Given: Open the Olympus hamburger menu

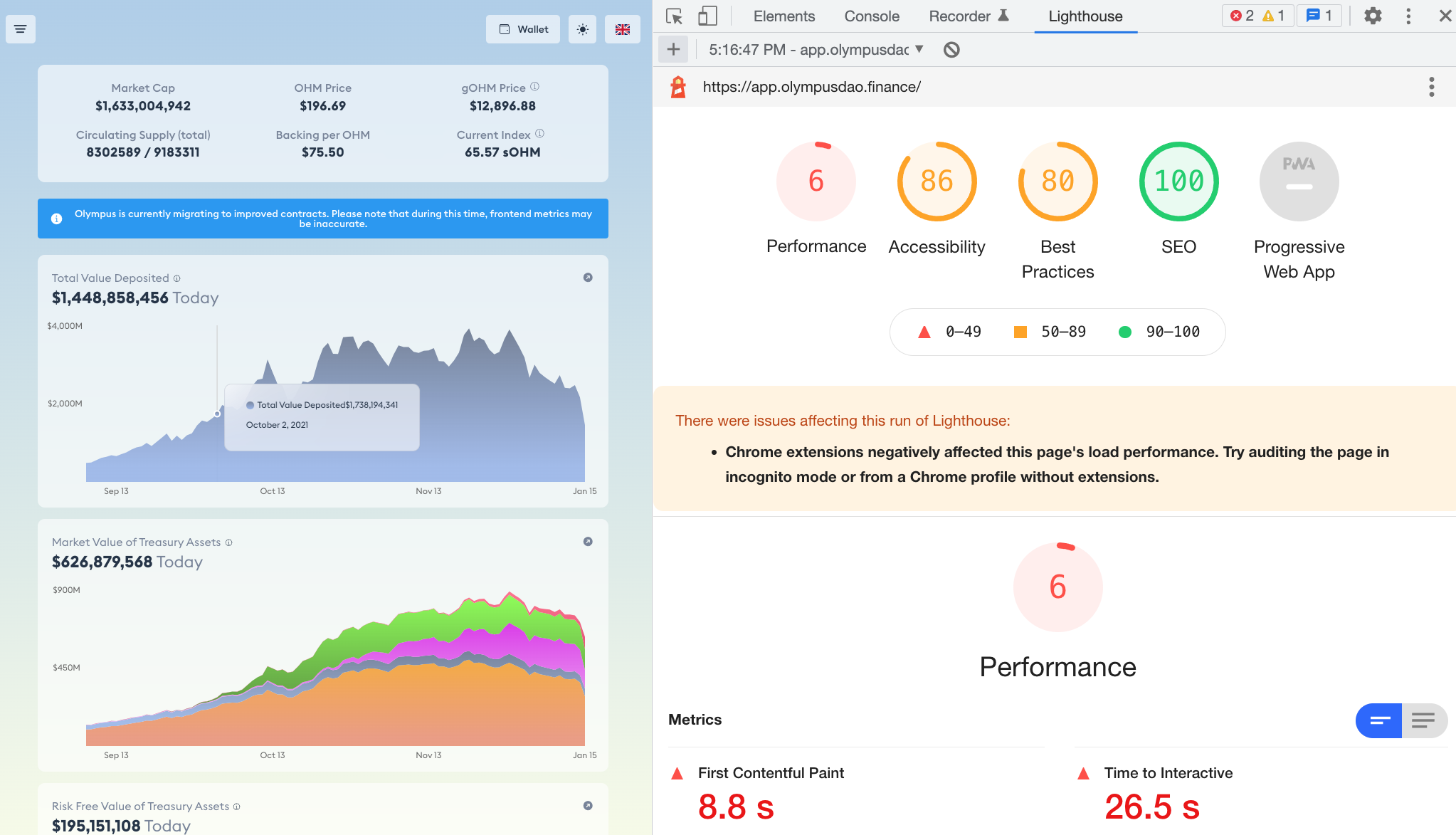Looking at the screenshot, I should 20,28.
